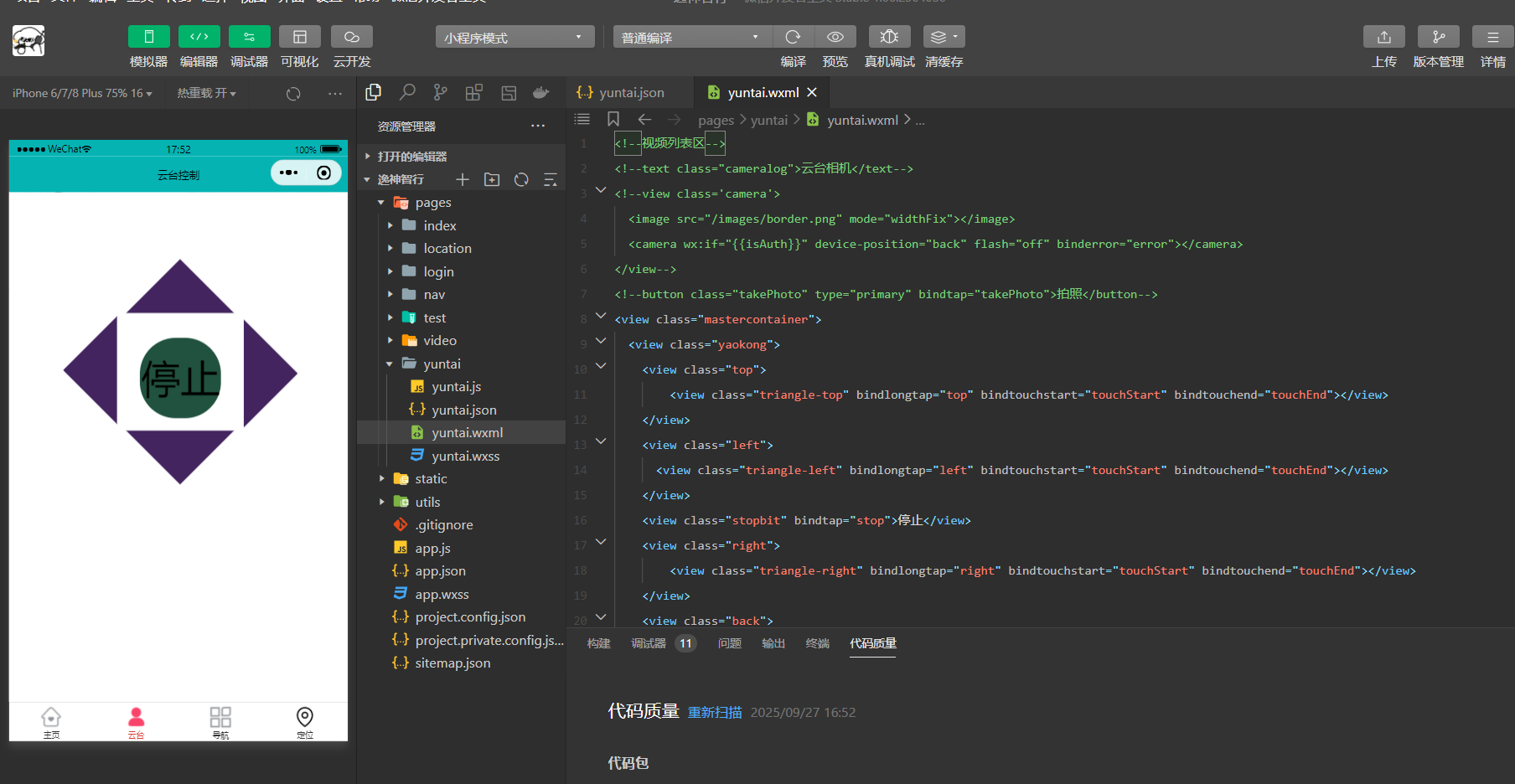
Task: Open project details (详情)
Action: coord(1493,37)
